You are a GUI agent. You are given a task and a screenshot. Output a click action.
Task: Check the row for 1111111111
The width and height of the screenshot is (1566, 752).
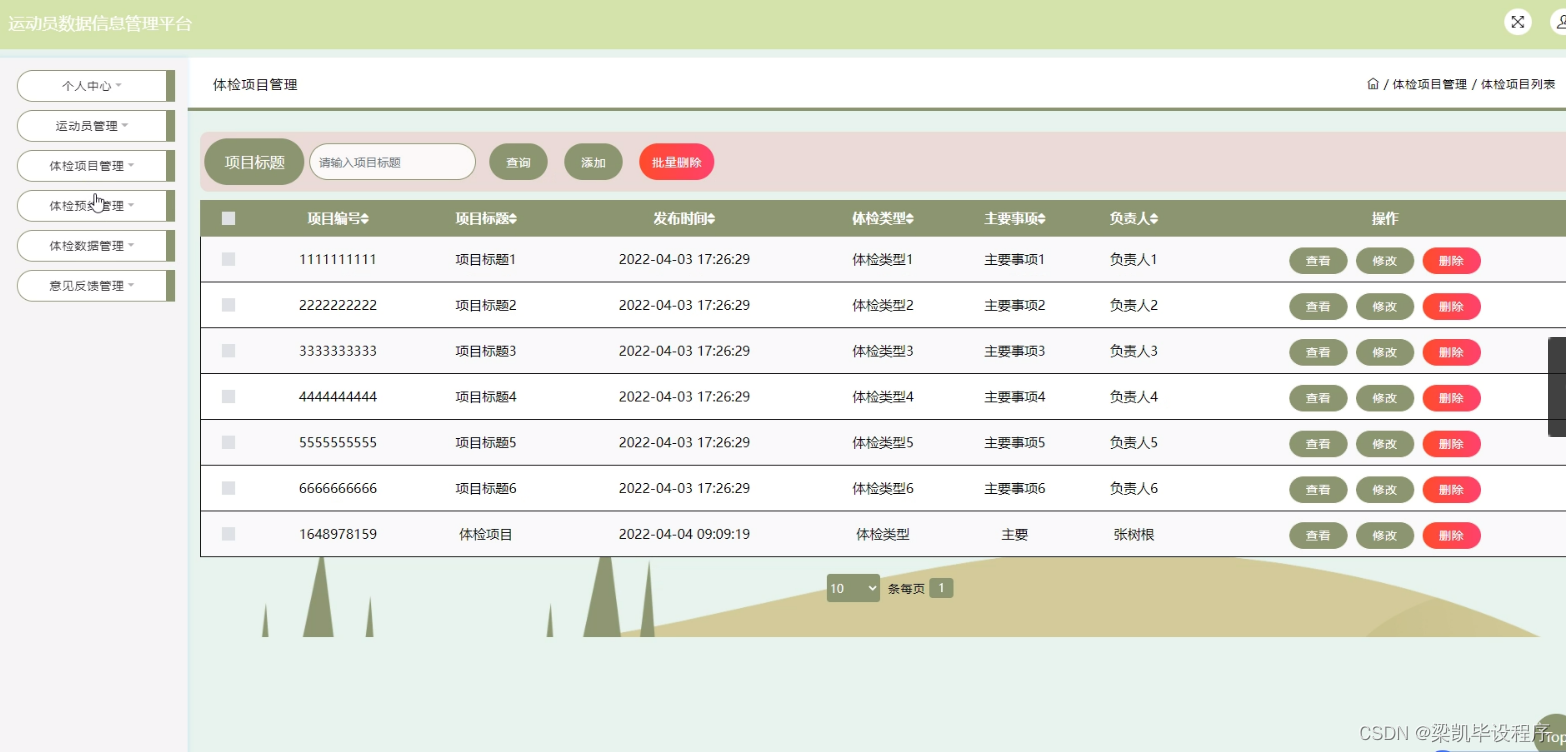click(x=228, y=259)
